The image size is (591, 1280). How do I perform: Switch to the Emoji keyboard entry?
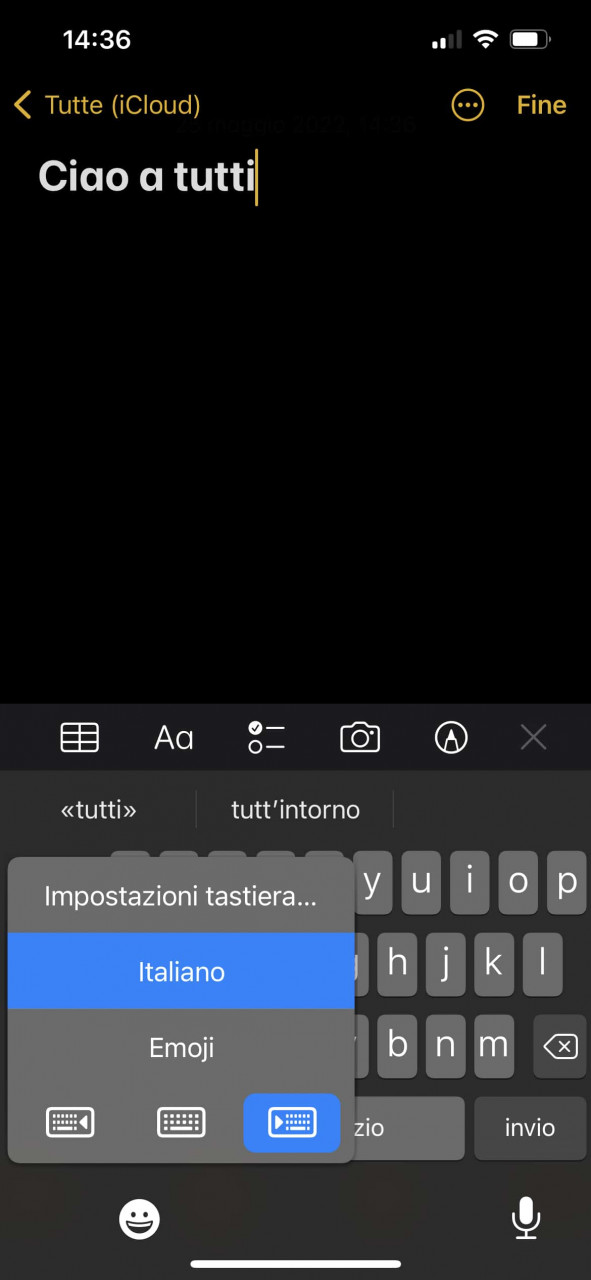point(181,1047)
